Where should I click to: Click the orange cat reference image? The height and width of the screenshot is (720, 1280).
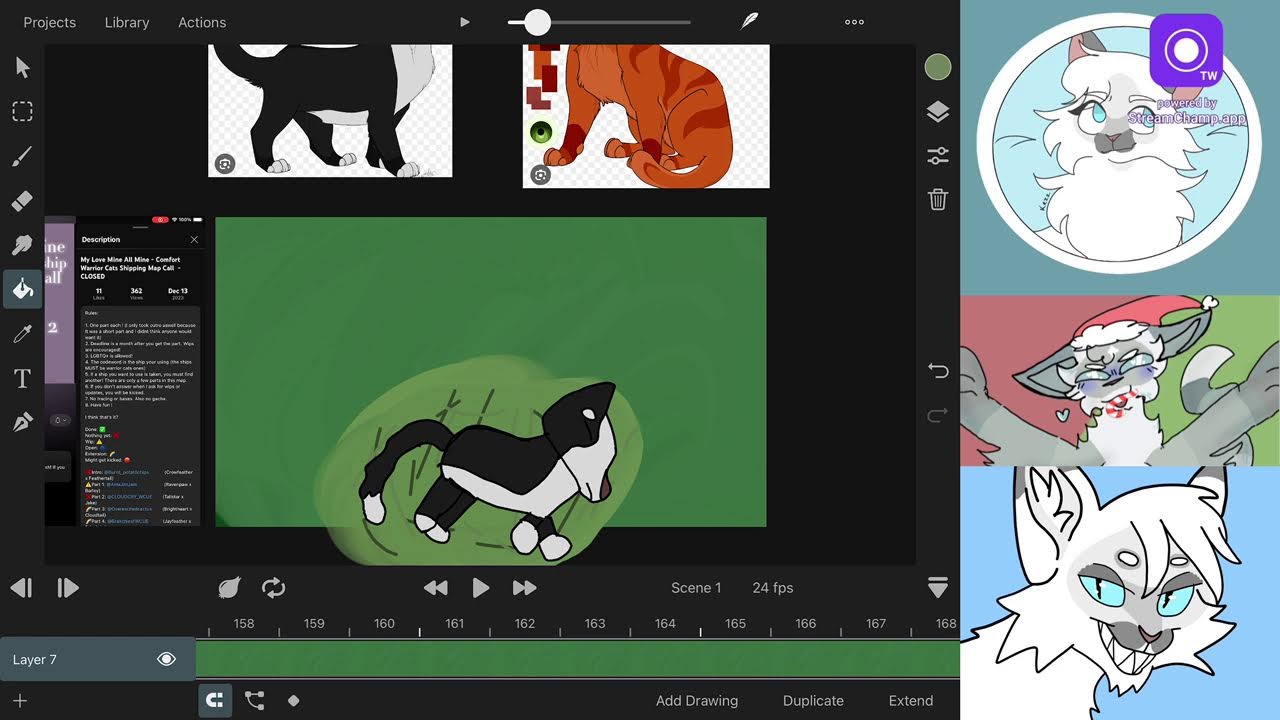(646, 116)
